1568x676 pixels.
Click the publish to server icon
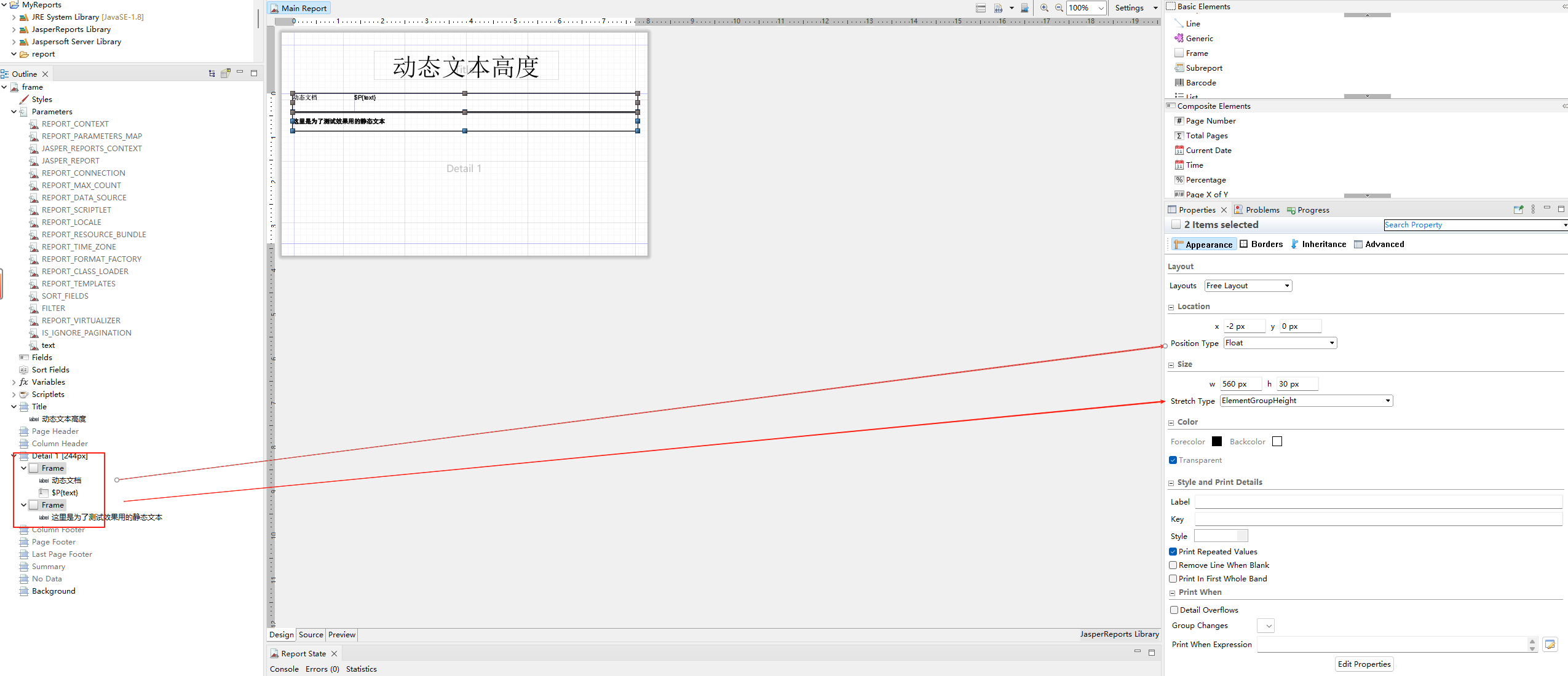(1024, 8)
